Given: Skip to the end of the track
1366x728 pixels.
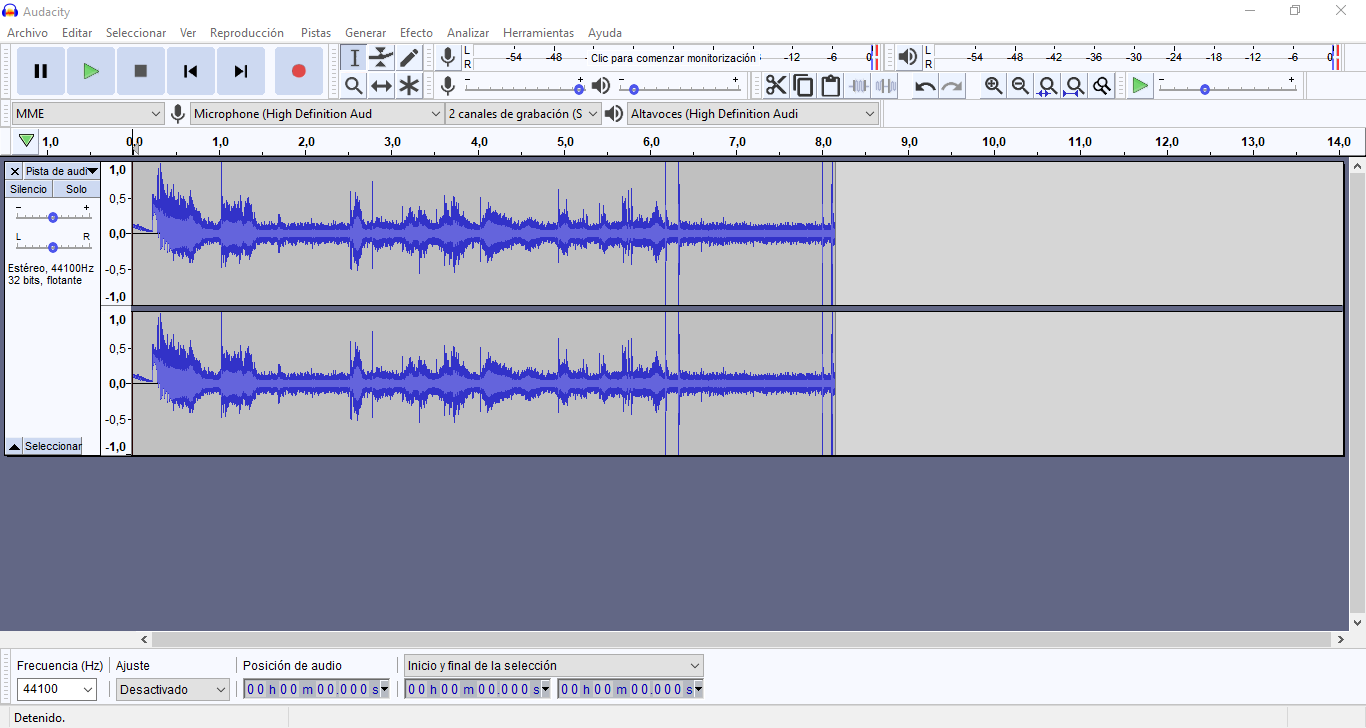Looking at the screenshot, I should pyautogui.click(x=241, y=71).
